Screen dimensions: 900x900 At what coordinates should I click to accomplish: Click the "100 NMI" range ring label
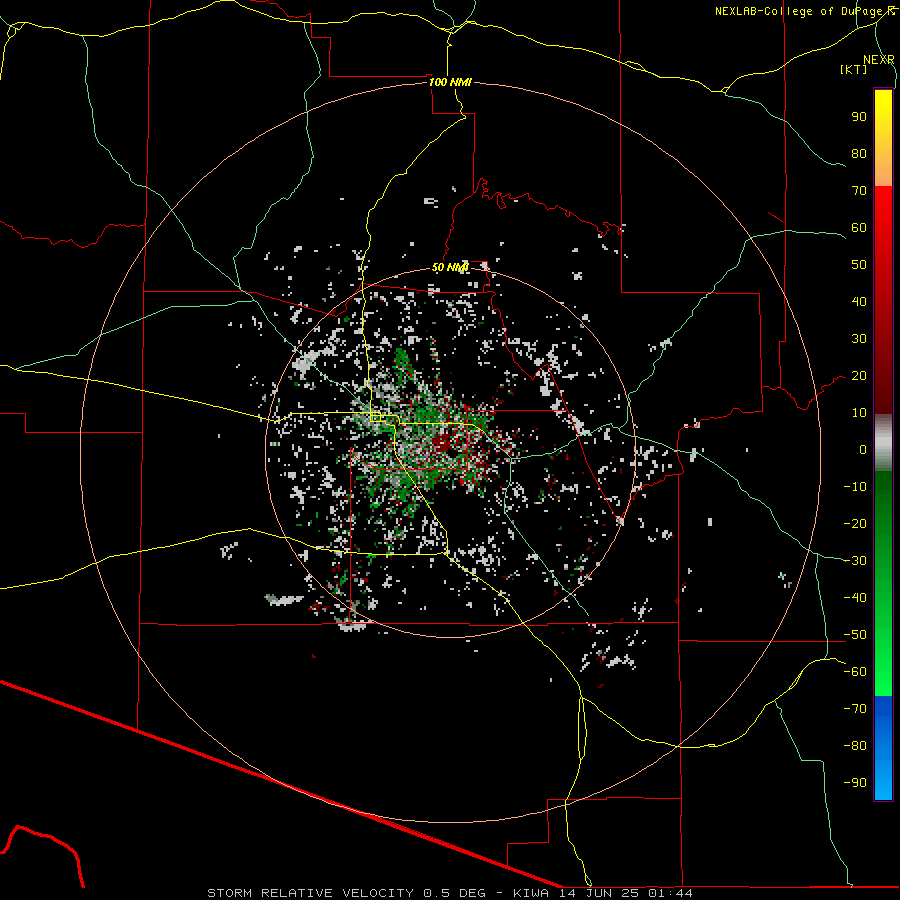pos(450,82)
